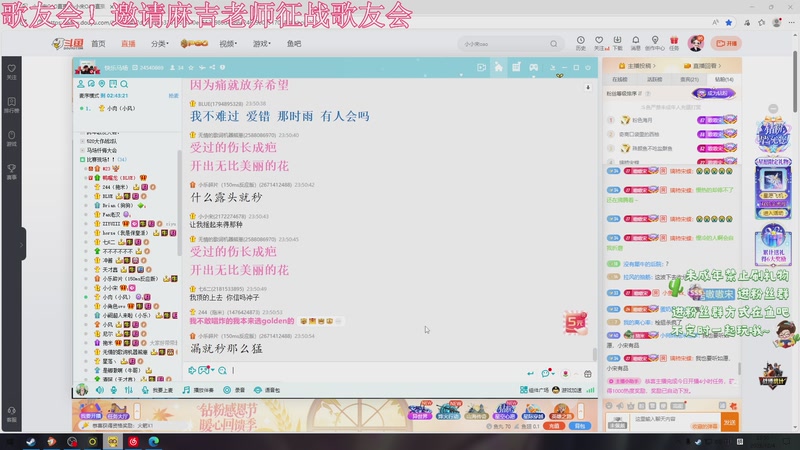Click the 发送 send button in stream chat

point(730,422)
